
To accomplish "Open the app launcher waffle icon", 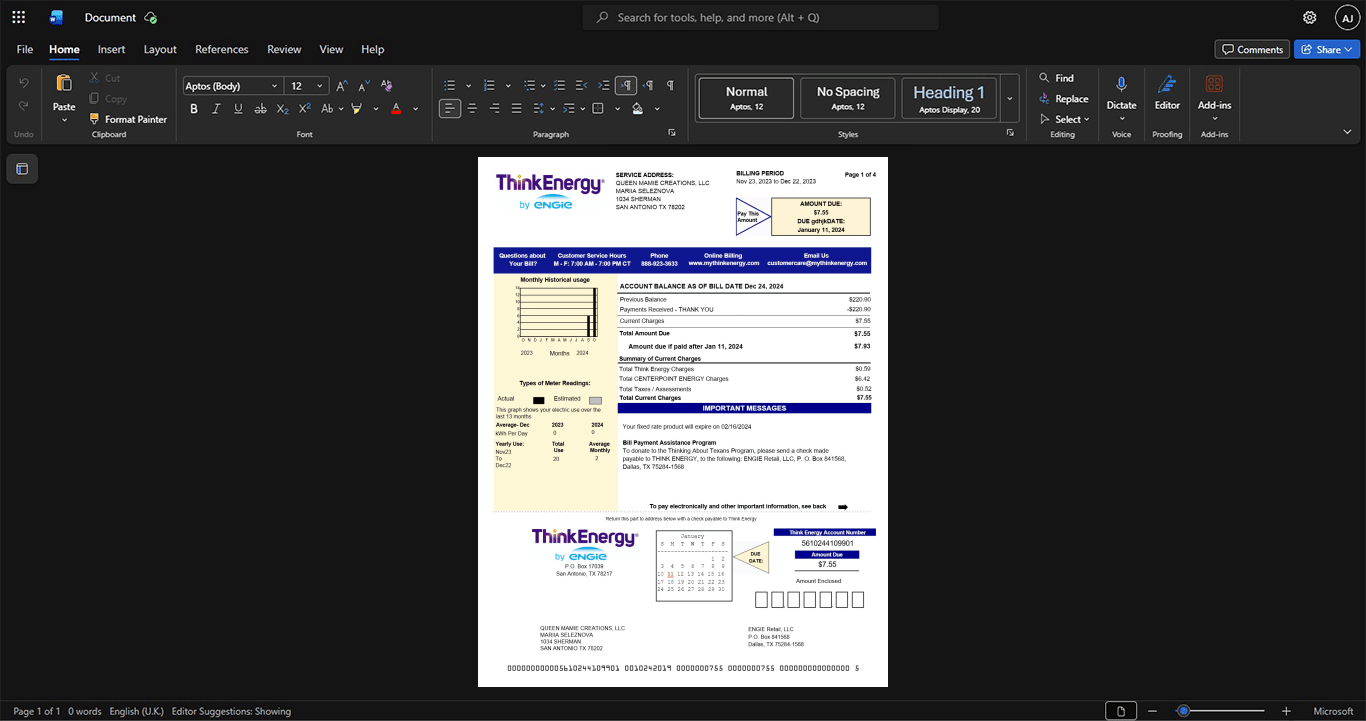I will coord(18,17).
